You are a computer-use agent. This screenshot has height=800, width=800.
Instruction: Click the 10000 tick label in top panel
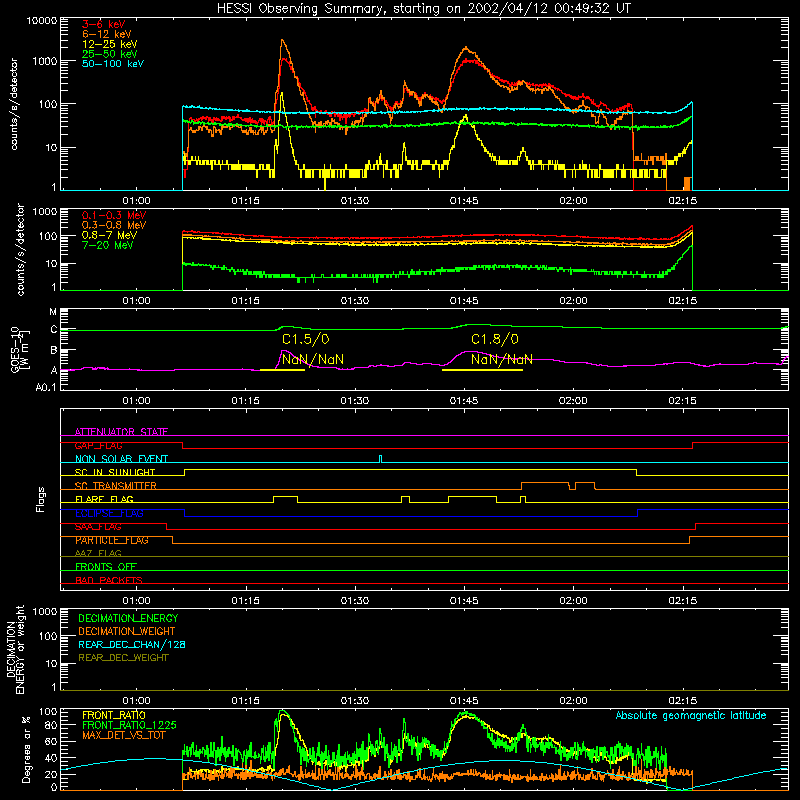pos(41,20)
